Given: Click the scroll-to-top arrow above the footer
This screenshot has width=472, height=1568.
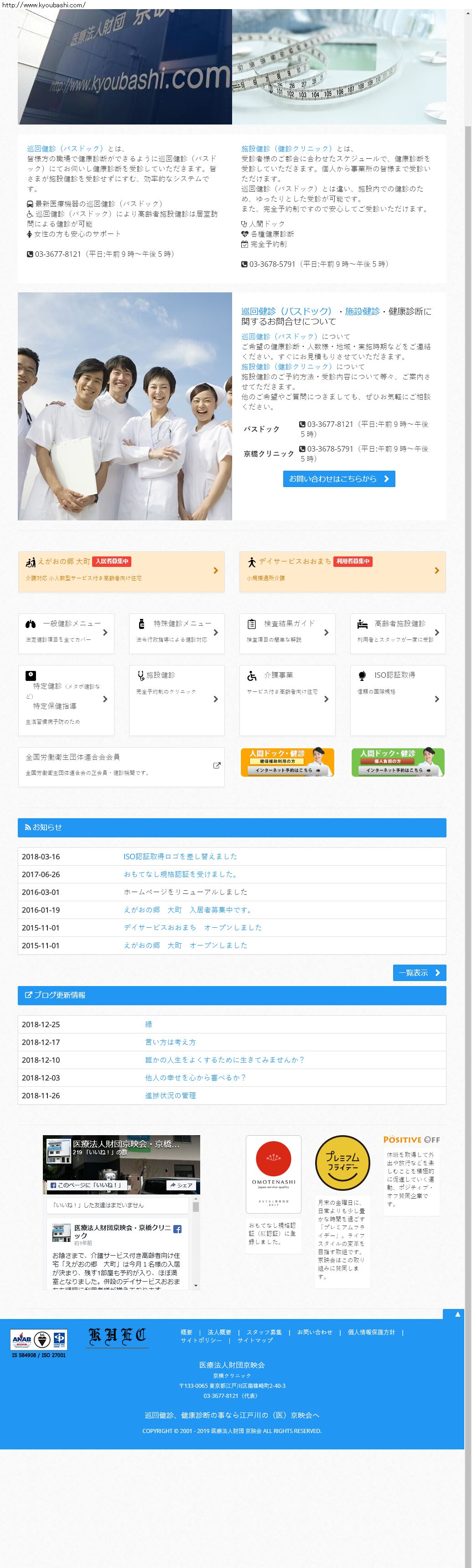Looking at the screenshot, I should pyautogui.click(x=457, y=1314).
